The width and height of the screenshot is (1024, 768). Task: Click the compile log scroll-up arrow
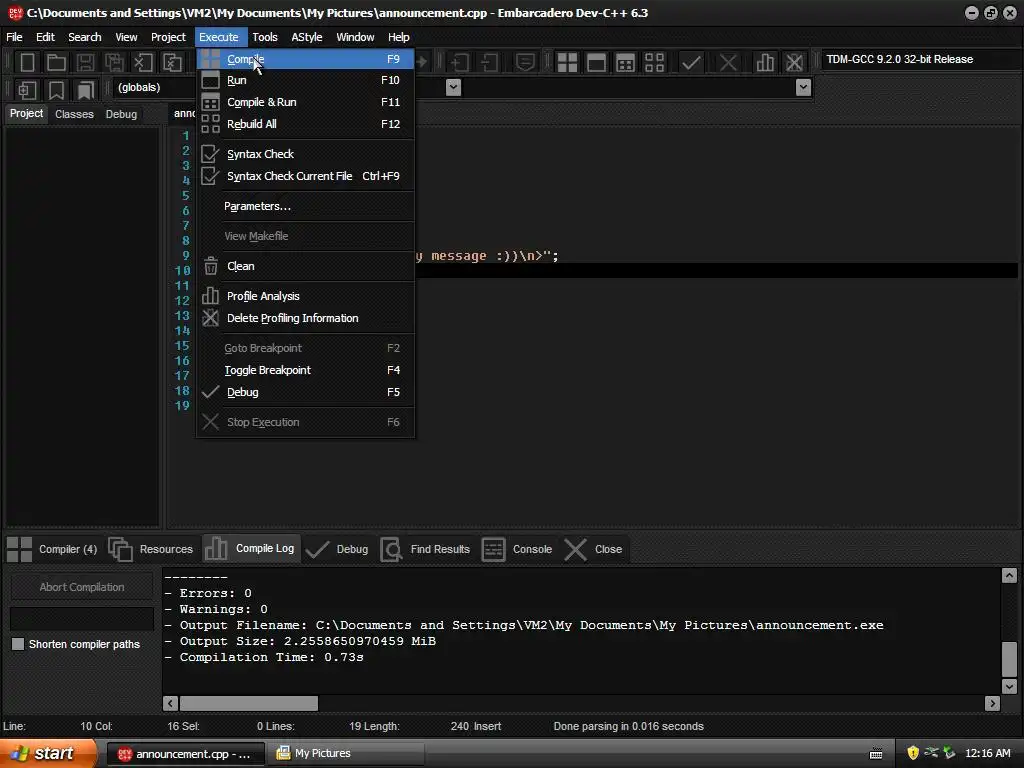(x=1009, y=575)
